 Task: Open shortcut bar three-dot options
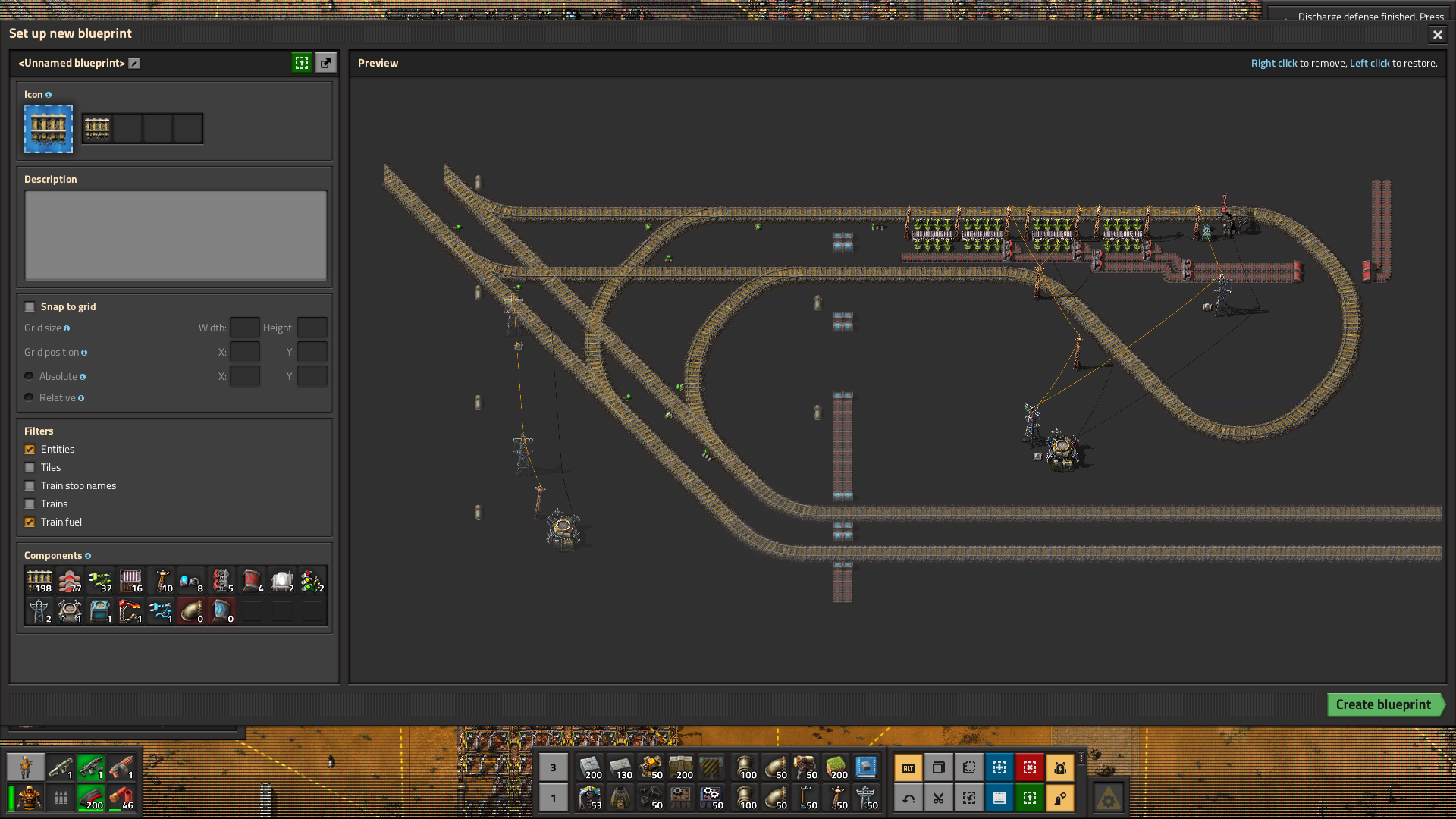click(1081, 758)
